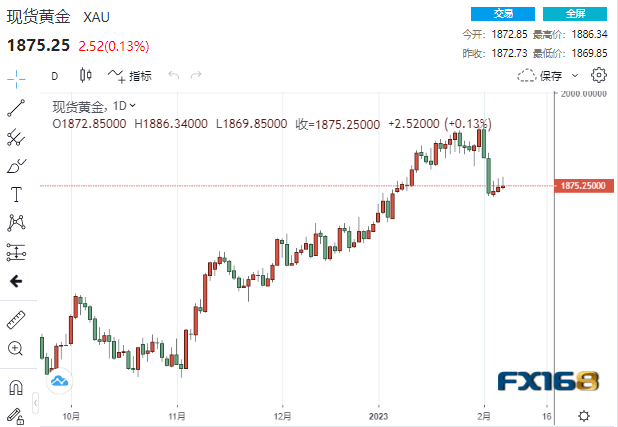Click the zoom in tool

(16, 348)
